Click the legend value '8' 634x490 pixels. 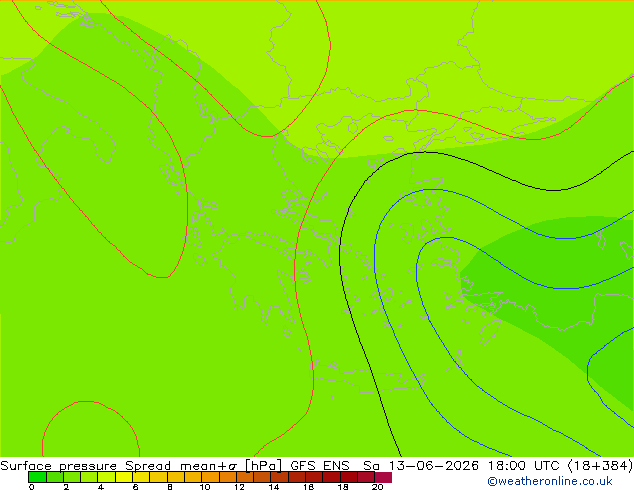point(170,487)
